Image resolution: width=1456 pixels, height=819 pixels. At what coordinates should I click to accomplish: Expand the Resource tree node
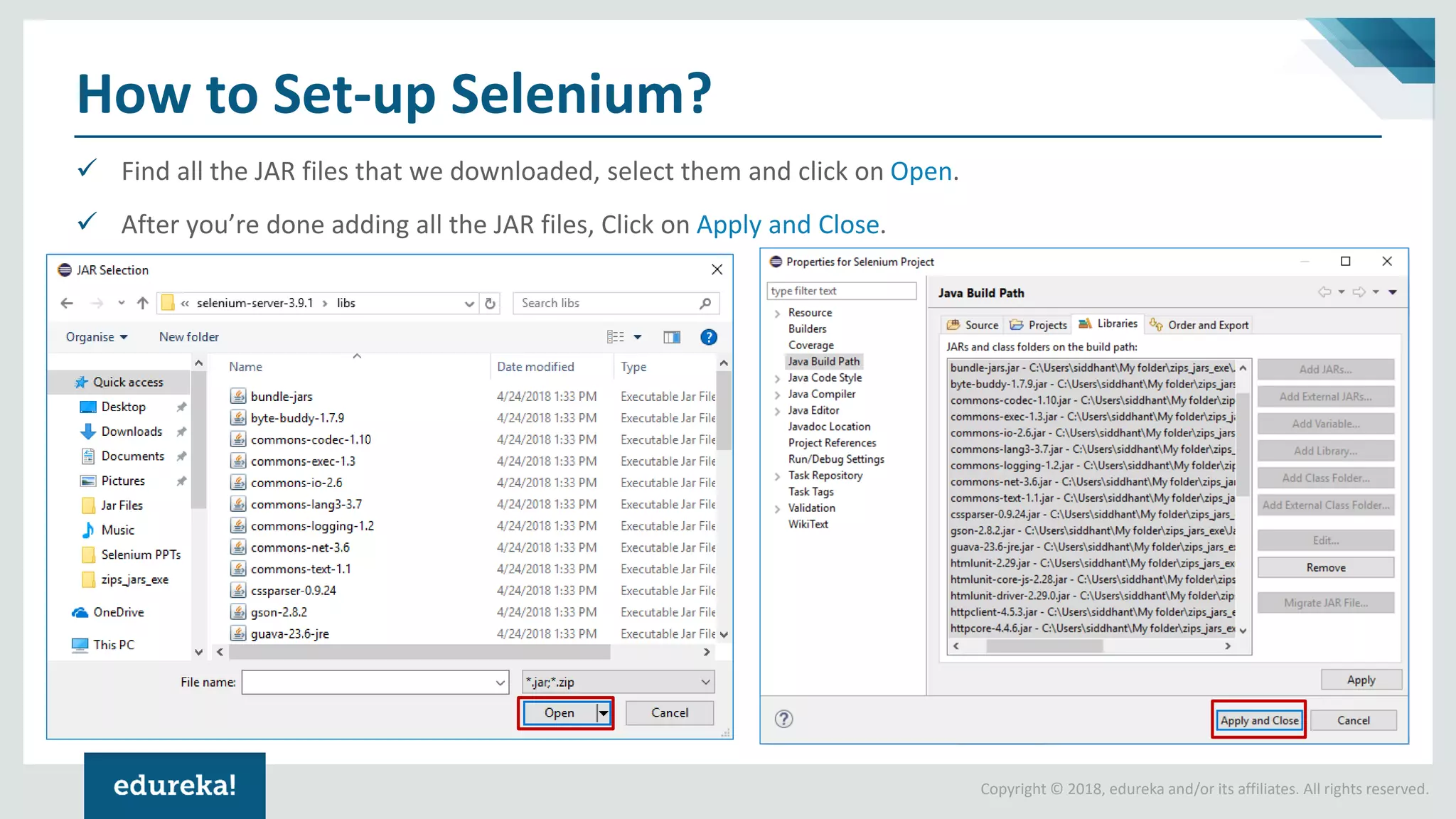pos(777,314)
